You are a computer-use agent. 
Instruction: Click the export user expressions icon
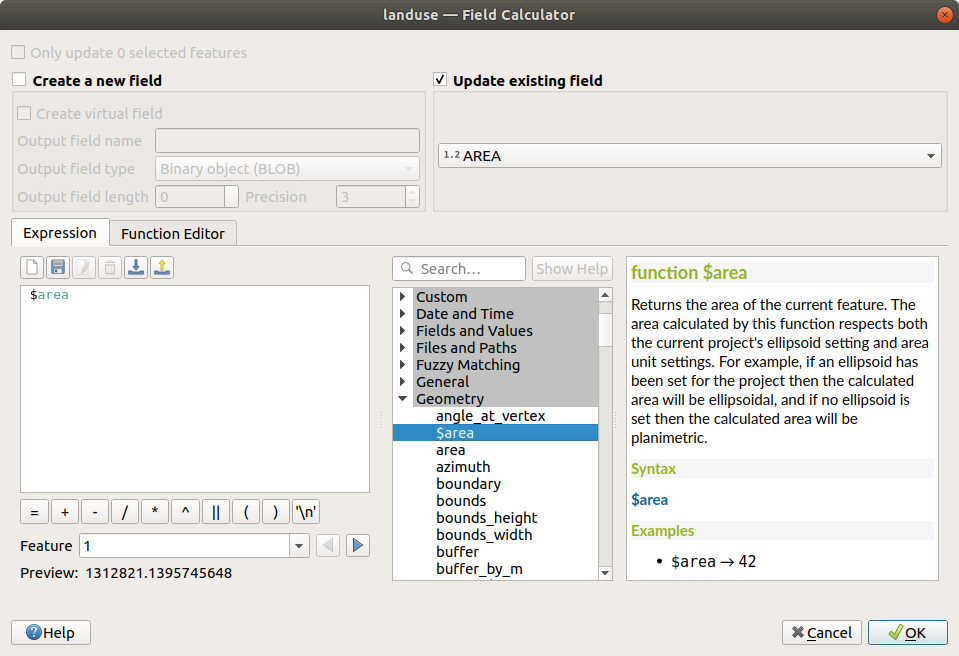tap(162, 267)
